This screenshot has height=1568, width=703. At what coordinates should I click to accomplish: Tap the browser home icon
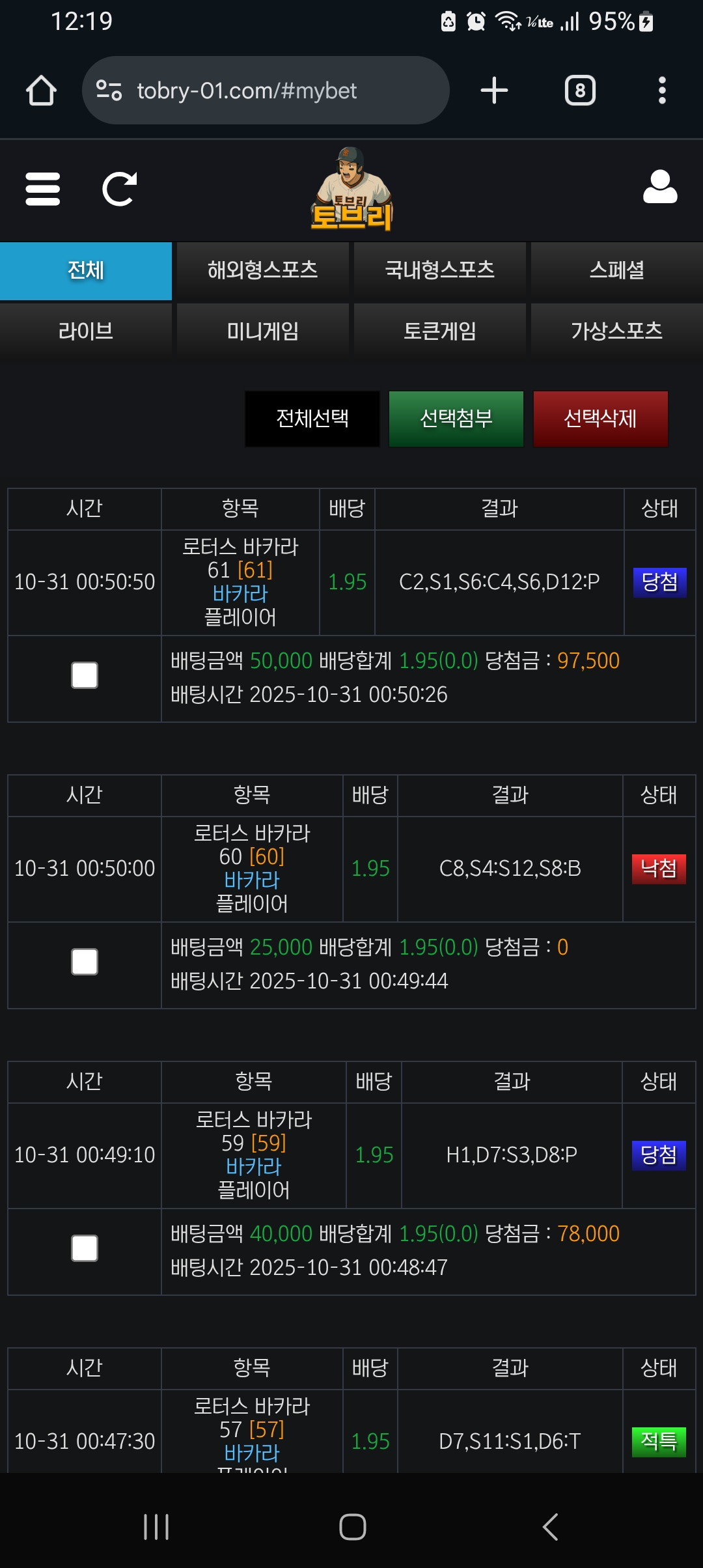pos(41,91)
